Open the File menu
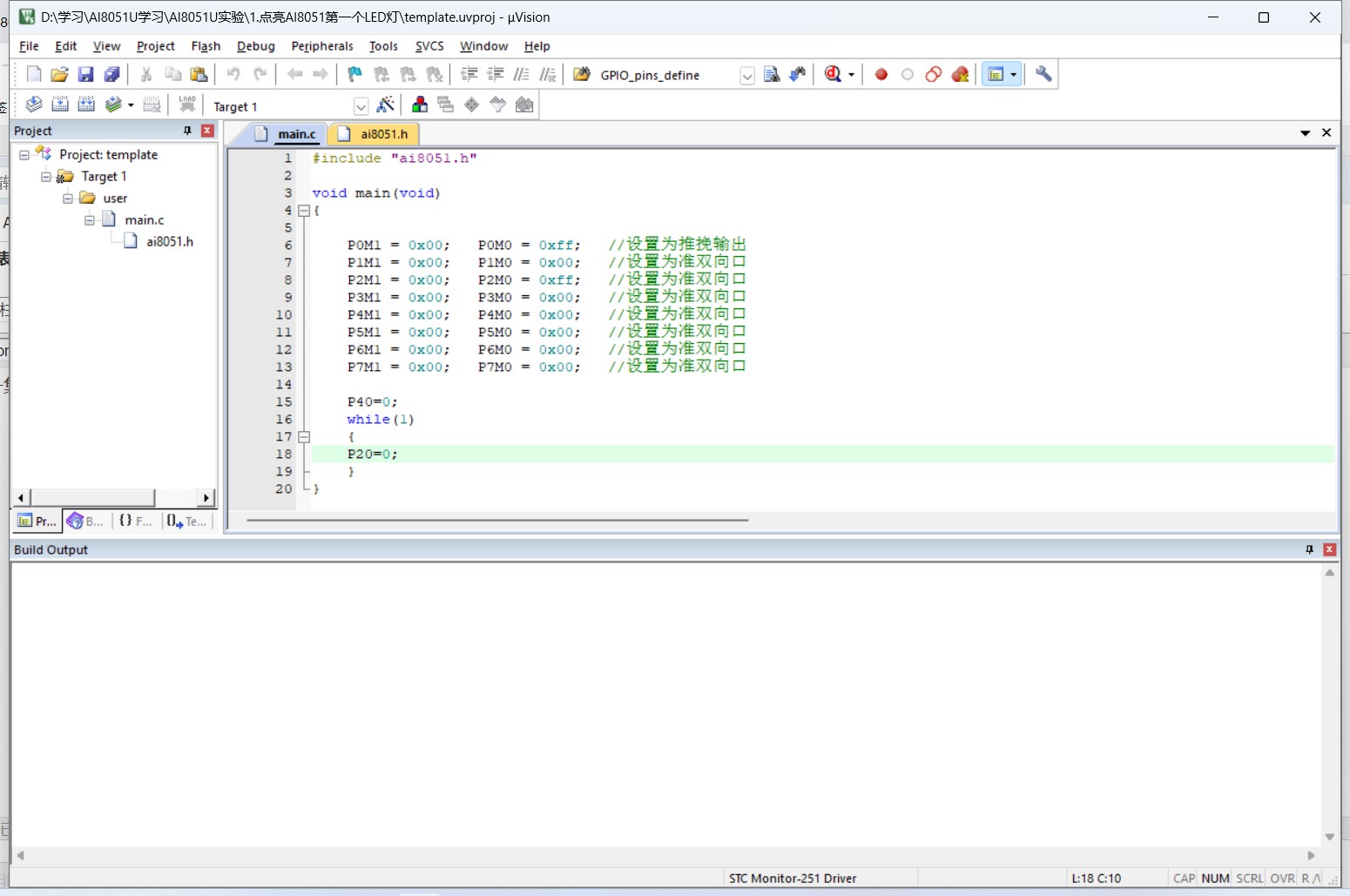 [29, 46]
